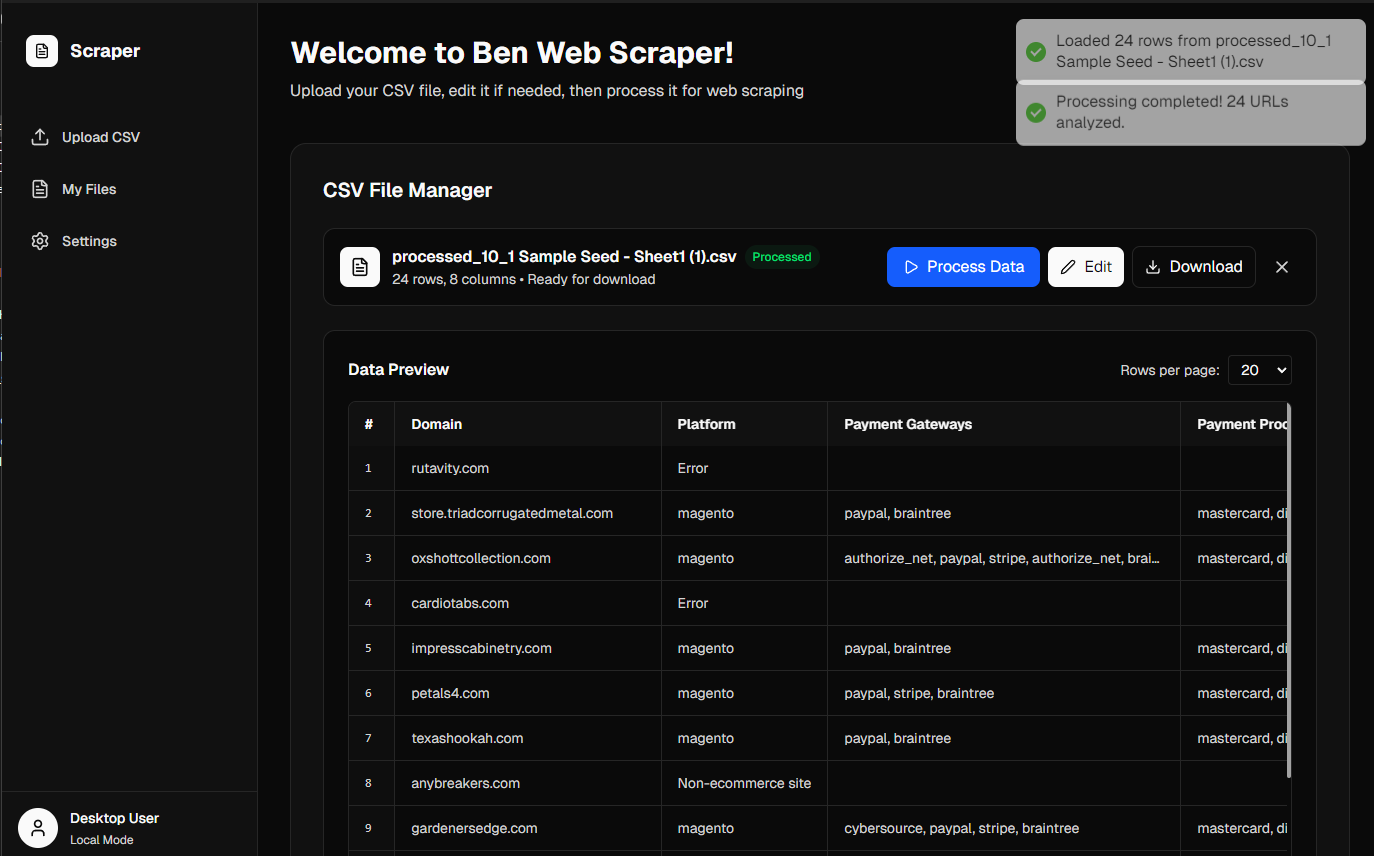
Task: Go to My Files in sidebar
Action: tap(130, 189)
